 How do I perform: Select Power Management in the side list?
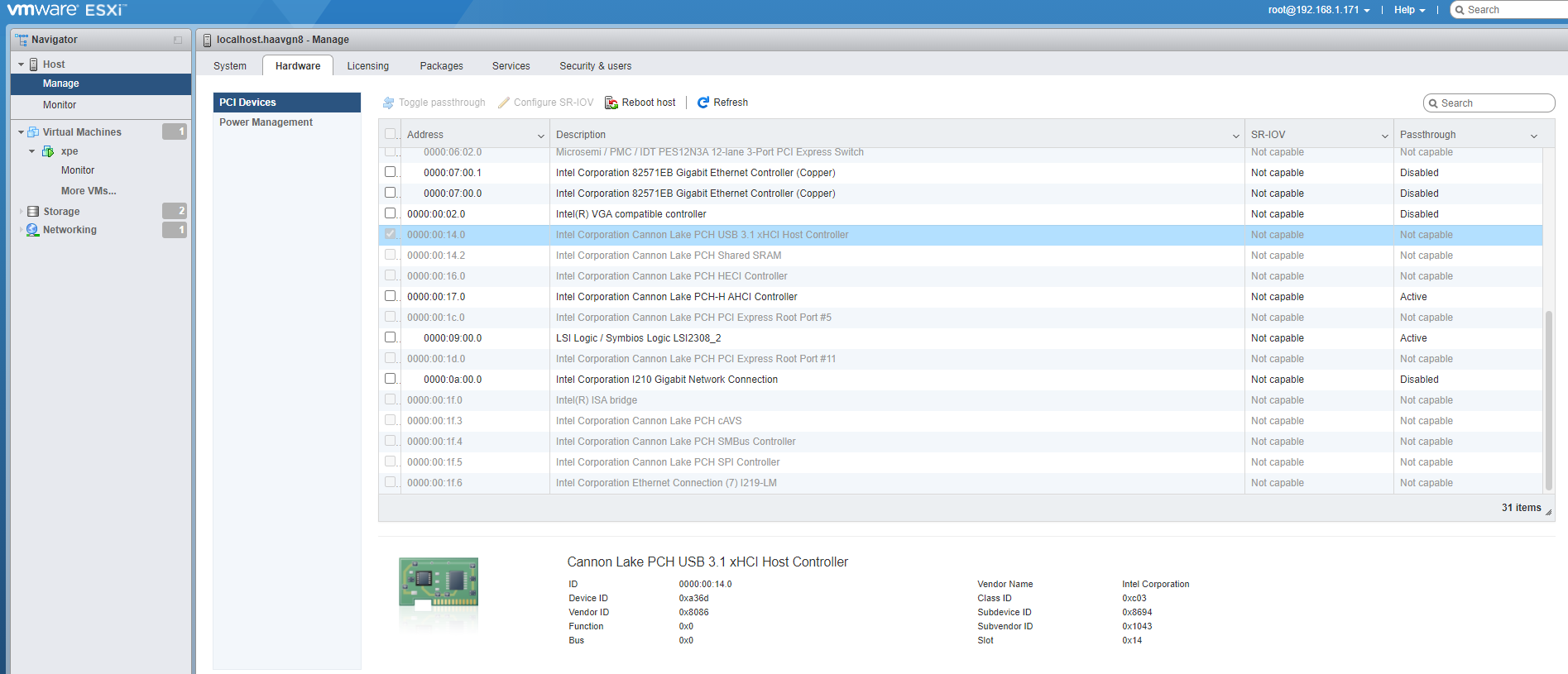pyautogui.click(x=287, y=122)
